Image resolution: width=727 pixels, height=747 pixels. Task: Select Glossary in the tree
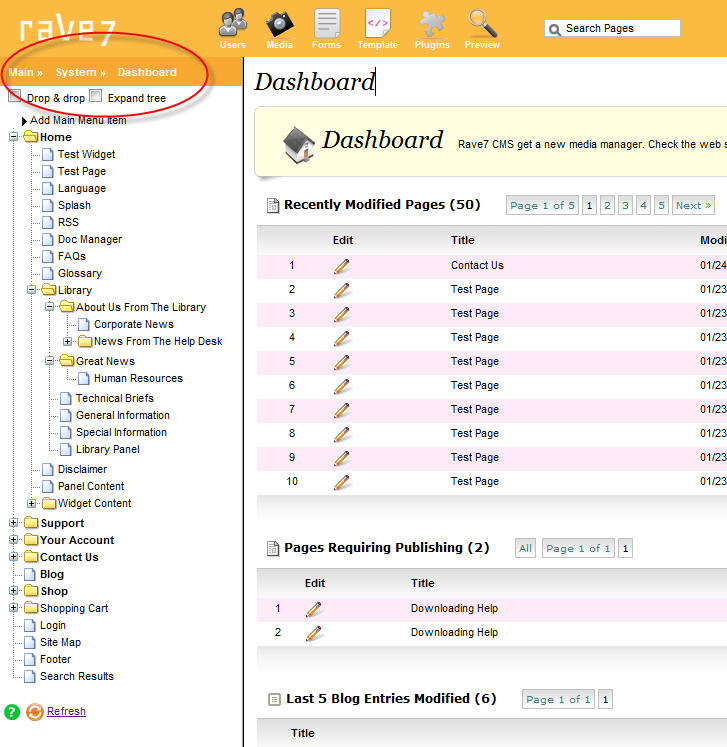80,273
